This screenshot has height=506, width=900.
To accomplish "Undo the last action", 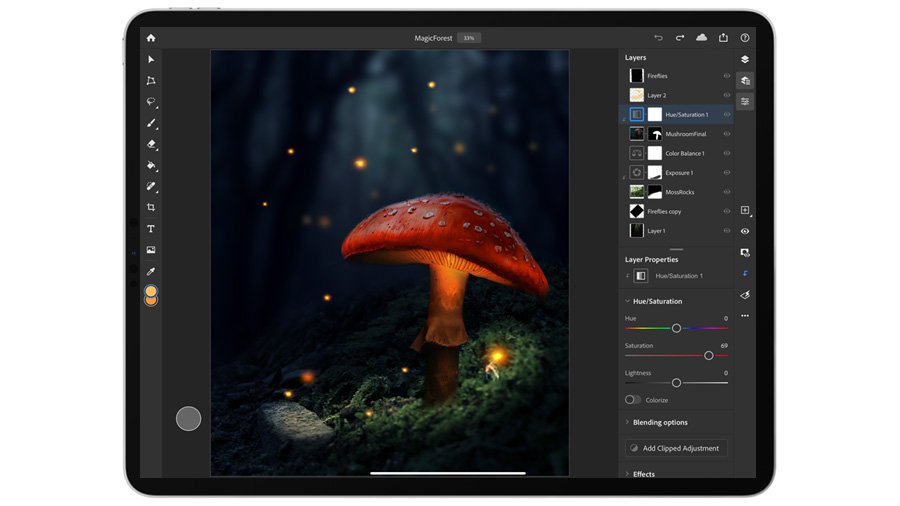I will tap(658, 38).
